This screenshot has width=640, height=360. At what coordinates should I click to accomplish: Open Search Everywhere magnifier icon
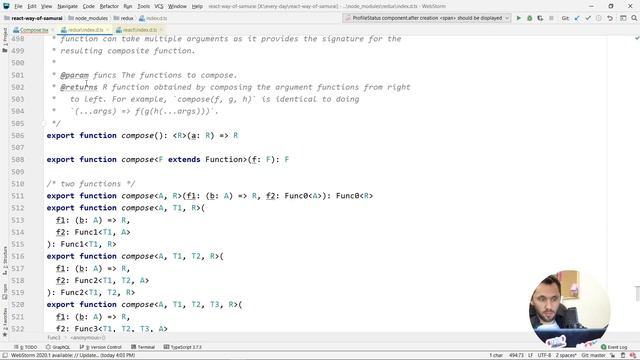pos(634,18)
